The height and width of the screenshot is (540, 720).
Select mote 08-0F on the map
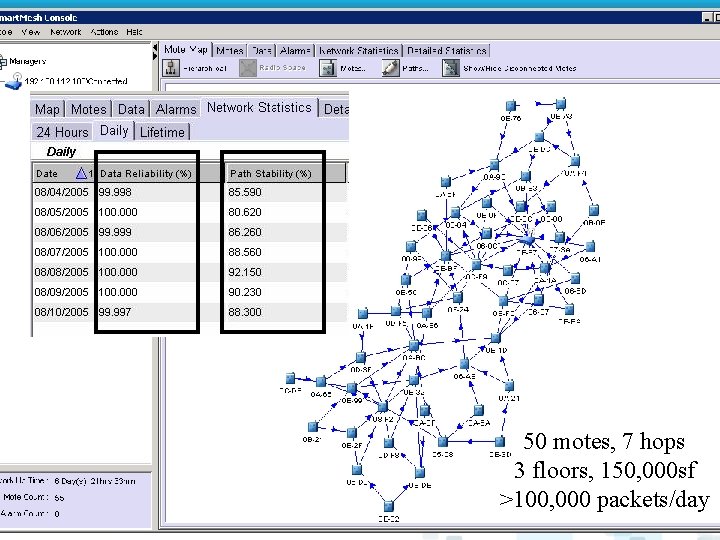(594, 210)
